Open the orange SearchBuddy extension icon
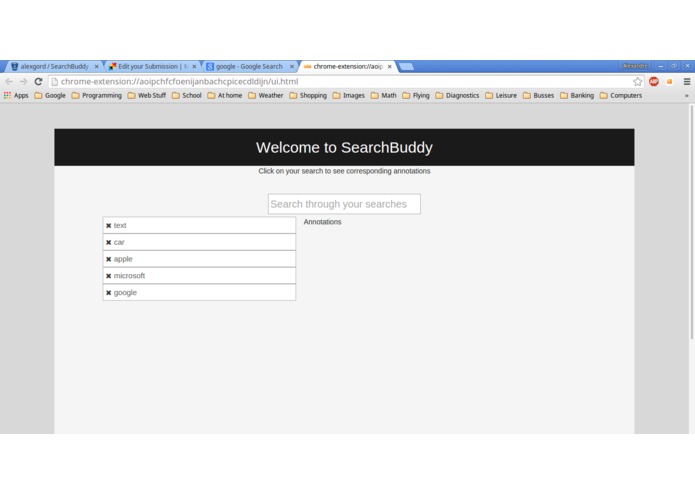Viewport: 695px width, 494px height. coord(670,82)
